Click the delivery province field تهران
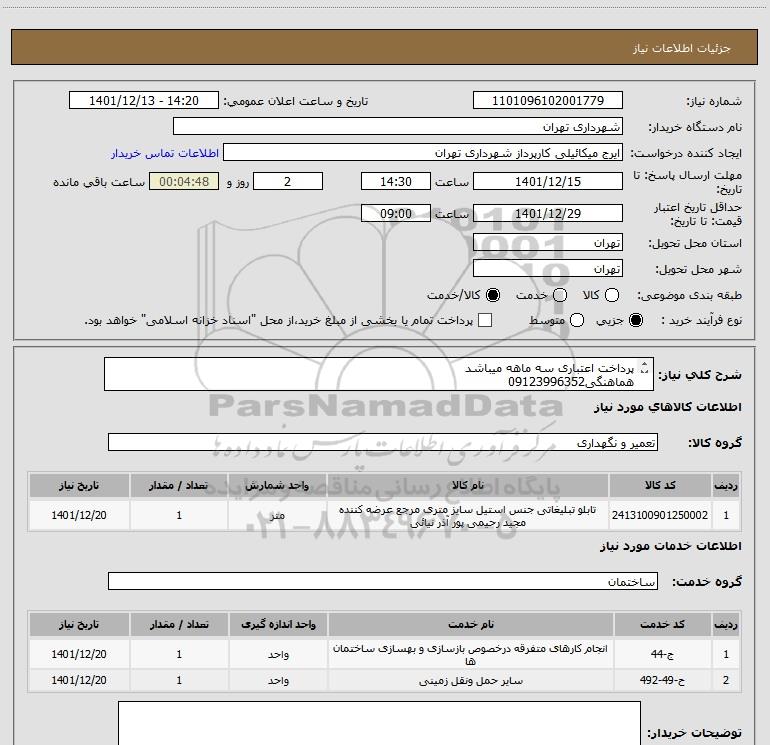The image size is (770, 745). tap(548, 243)
